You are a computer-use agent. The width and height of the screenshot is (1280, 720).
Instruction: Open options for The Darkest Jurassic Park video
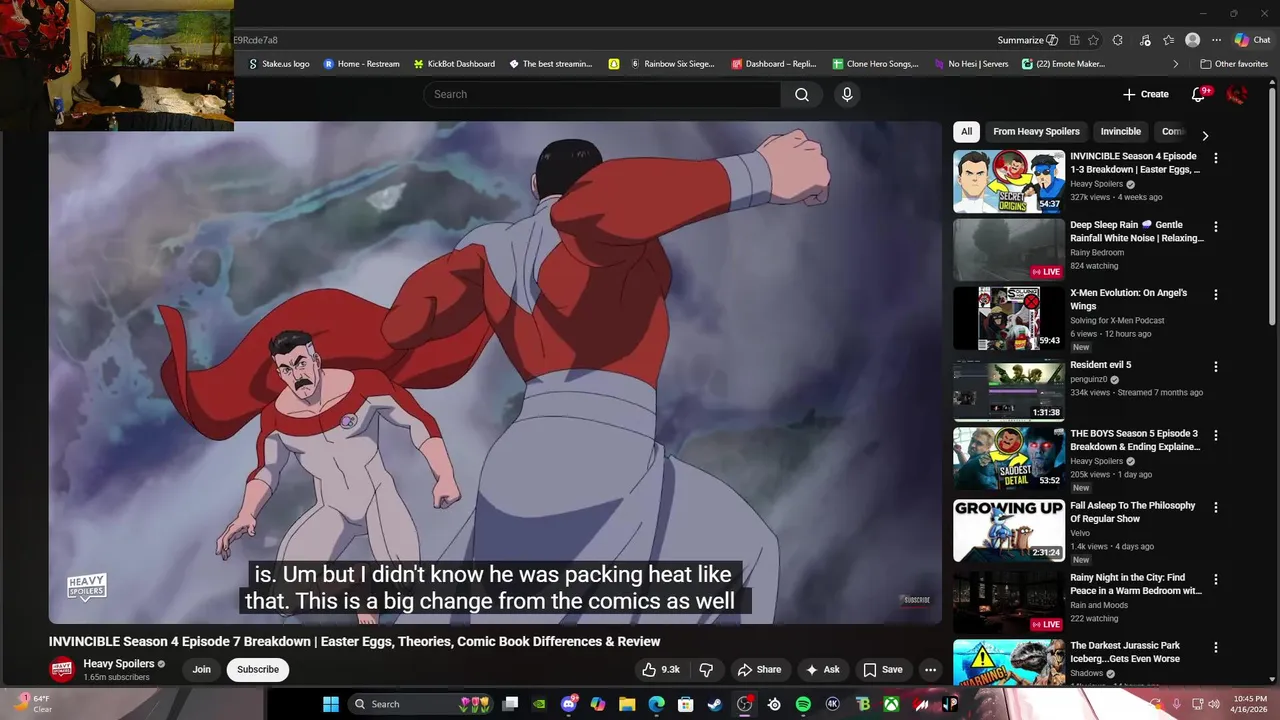coord(1216,648)
